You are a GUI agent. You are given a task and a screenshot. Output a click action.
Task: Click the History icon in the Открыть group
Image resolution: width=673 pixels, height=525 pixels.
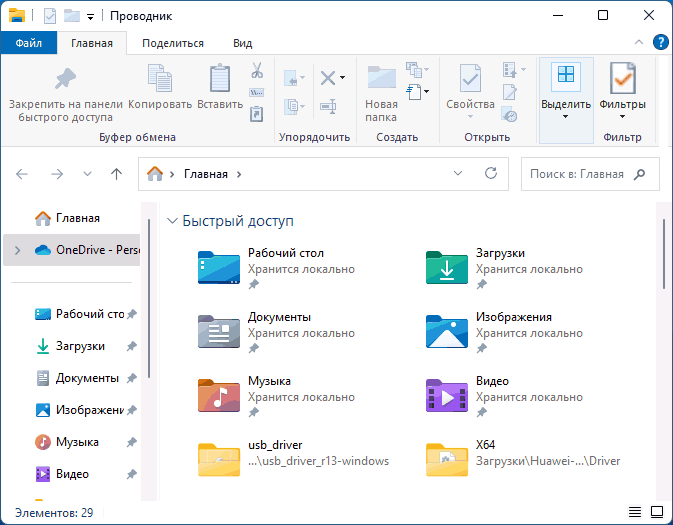[x=509, y=115]
